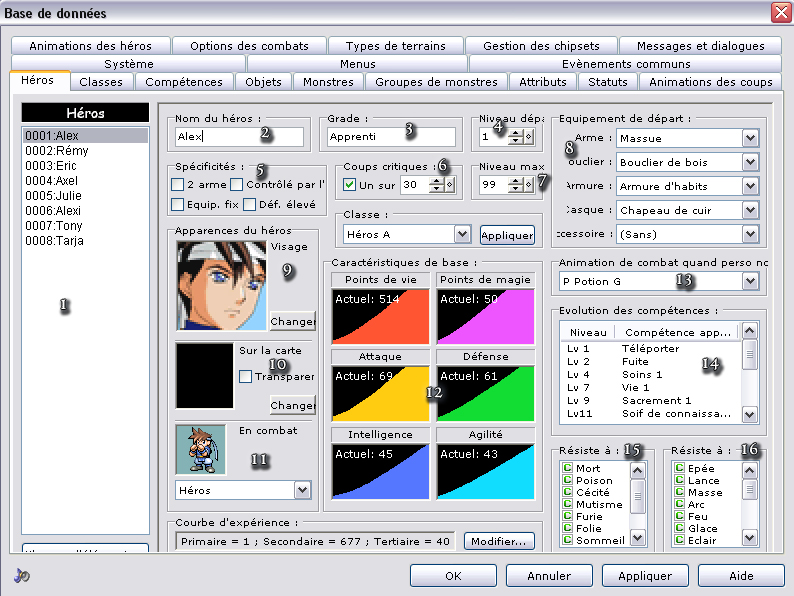The height and width of the screenshot is (596, 794).
Task: Click the black map sprite preview
Action: click(x=205, y=375)
